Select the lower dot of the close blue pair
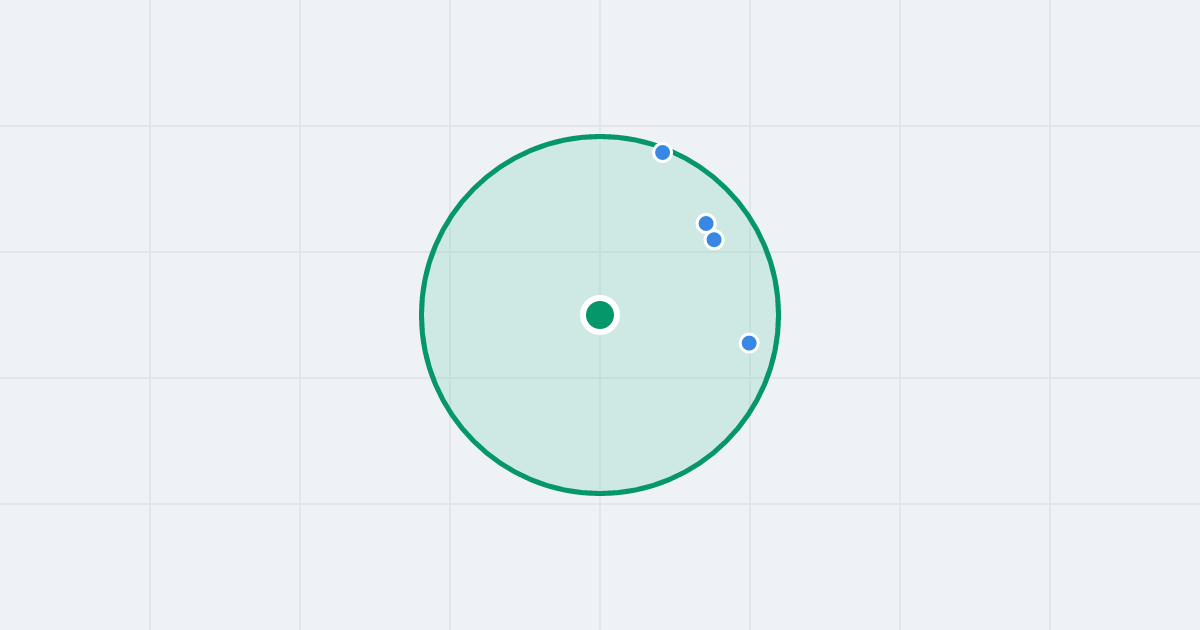 [x=714, y=239]
